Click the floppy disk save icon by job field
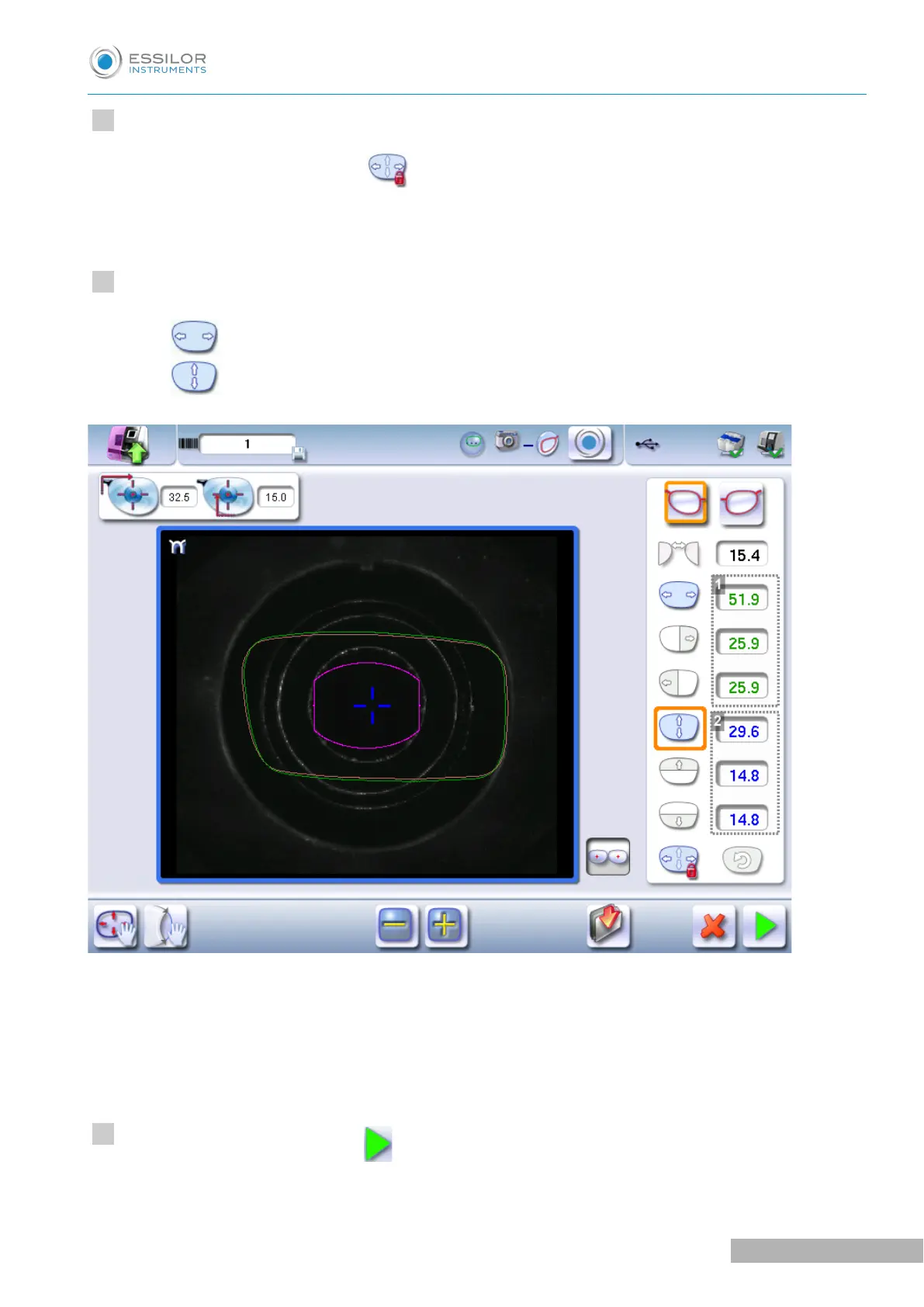This screenshot has width=924, height=1307. tap(299, 453)
